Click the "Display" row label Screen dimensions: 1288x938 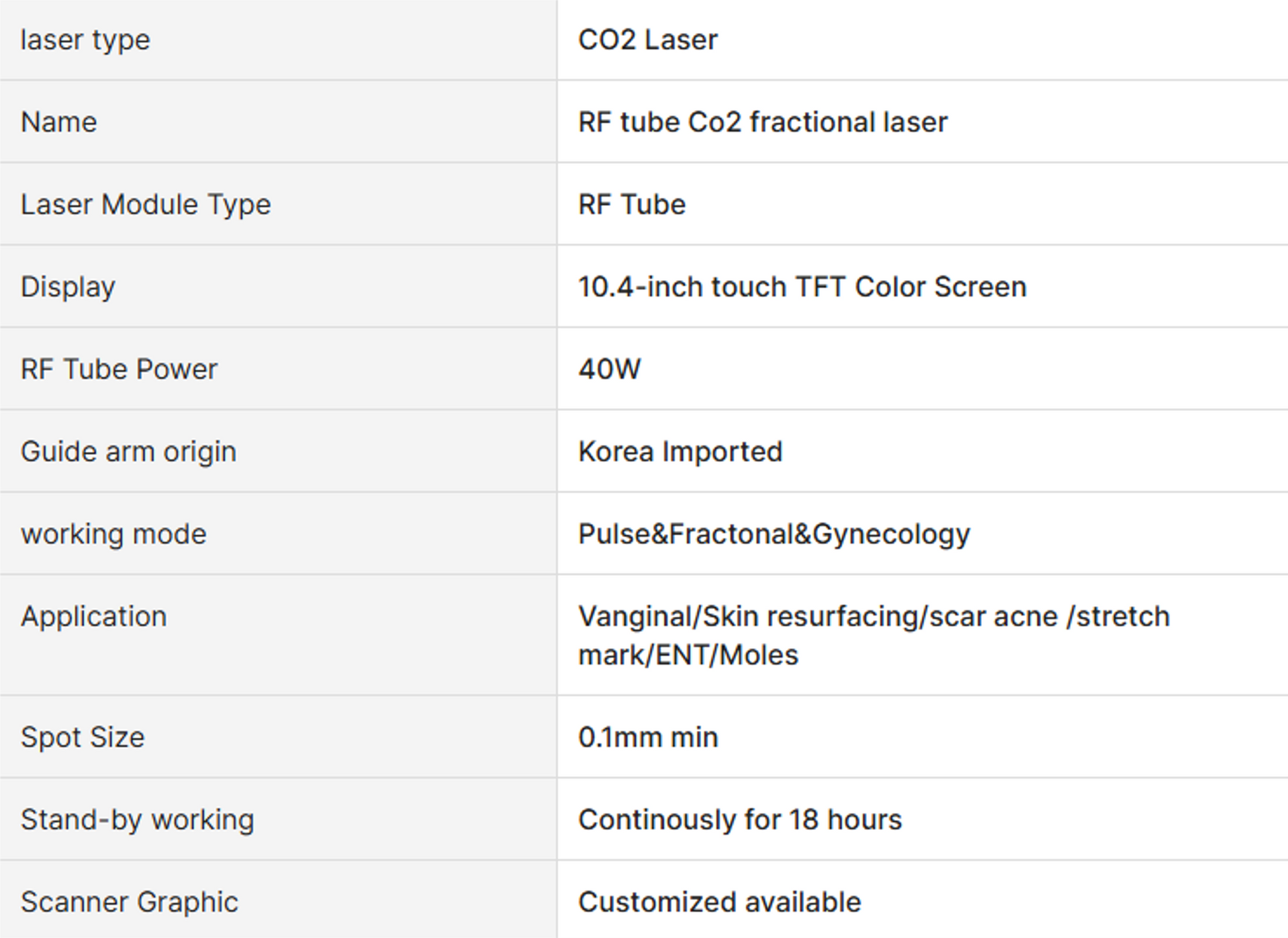(68, 287)
